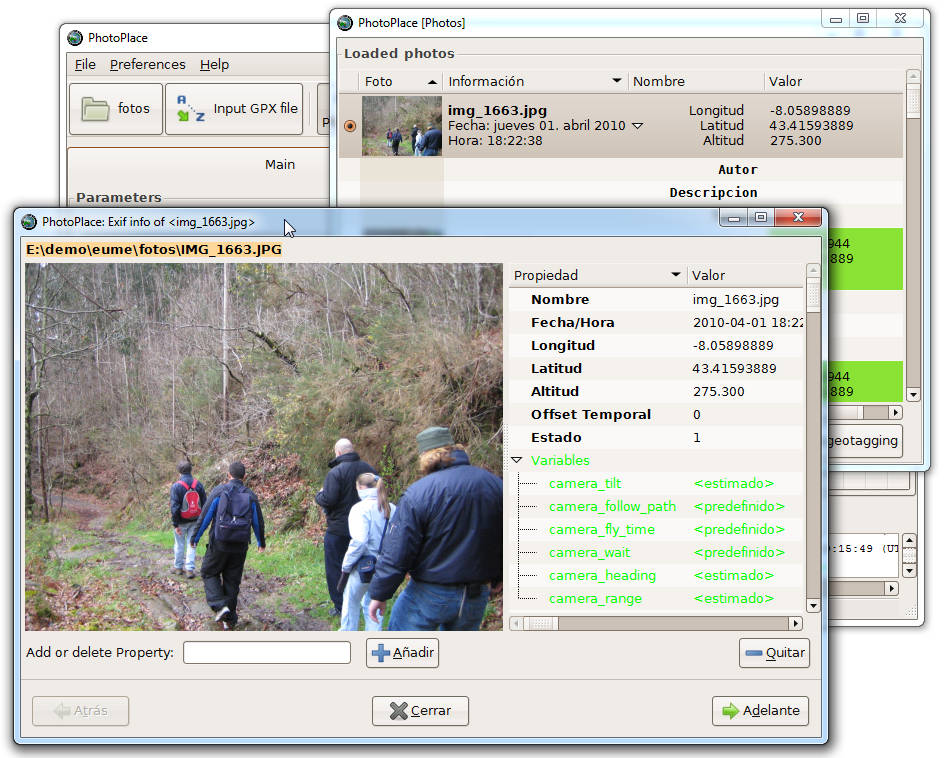Click the Autor row in Loaded photos
945x758 pixels.
click(x=621, y=170)
